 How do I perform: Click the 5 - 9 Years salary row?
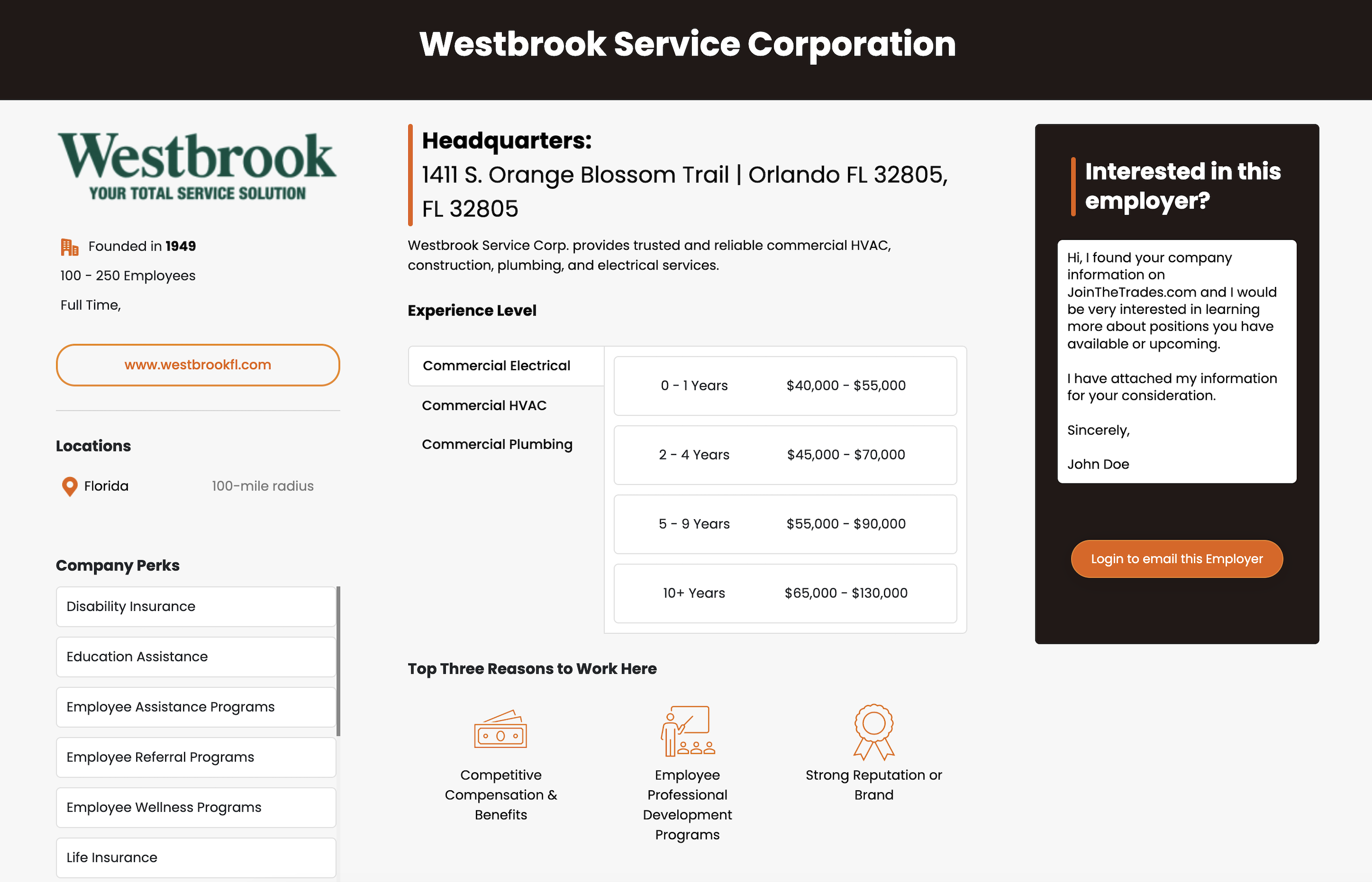(785, 525)
